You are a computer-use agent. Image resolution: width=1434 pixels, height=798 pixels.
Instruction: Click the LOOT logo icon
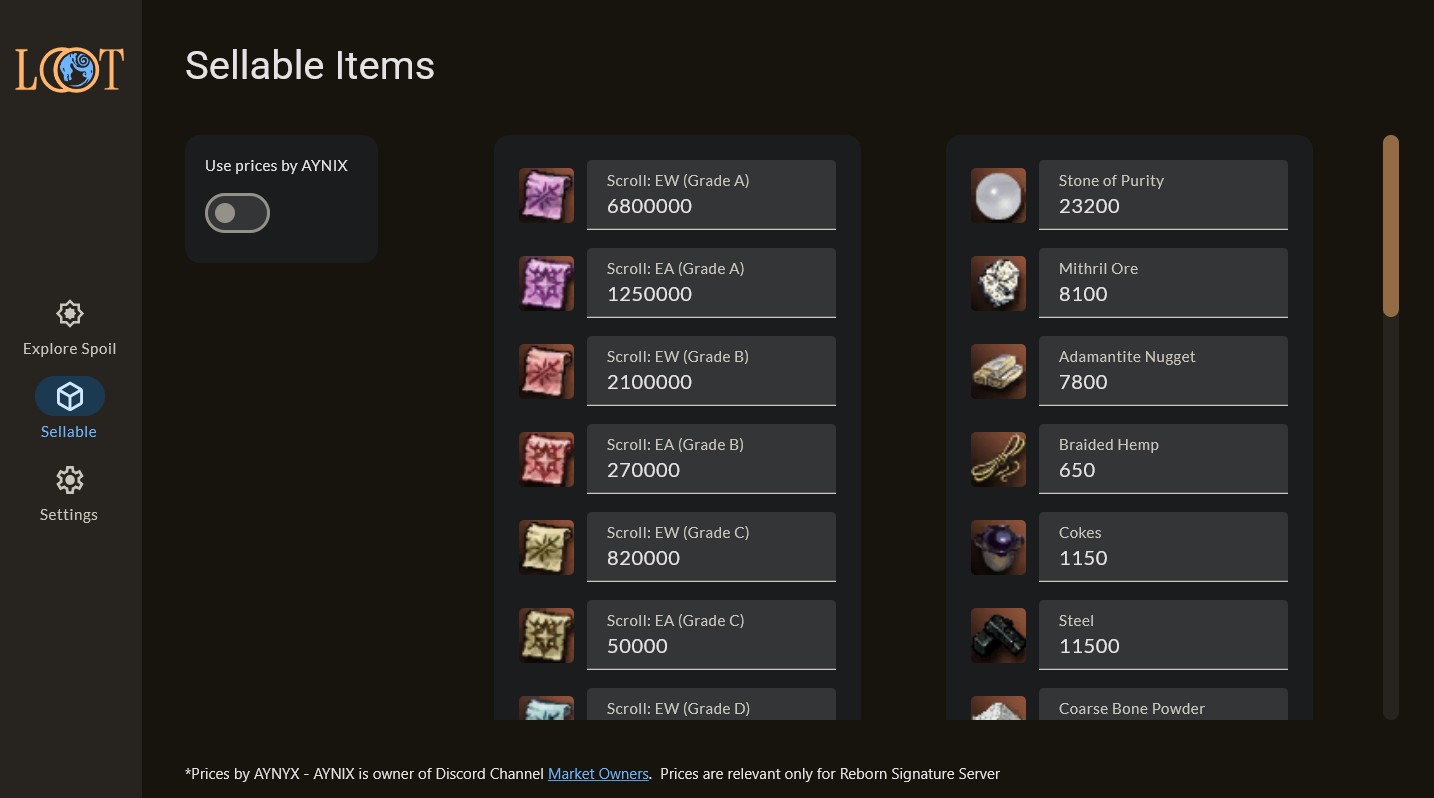pyautogui.click(x=69, y=70)
